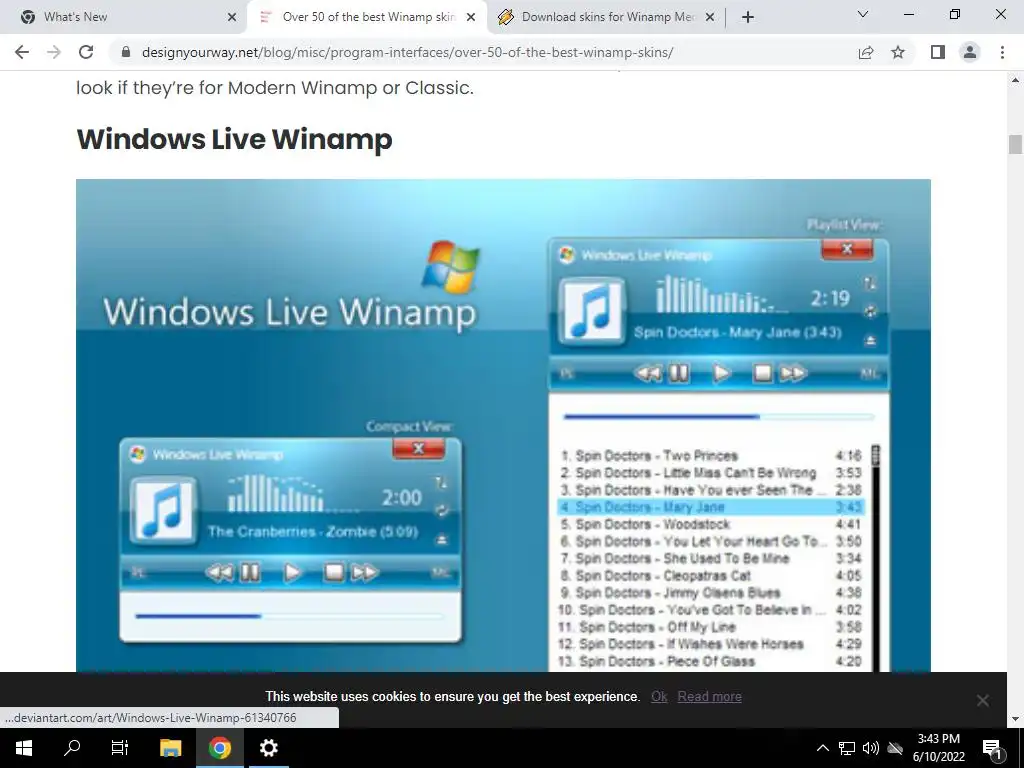Go back to the previous page
This screenshot has height=768, width=1024.
22,52
